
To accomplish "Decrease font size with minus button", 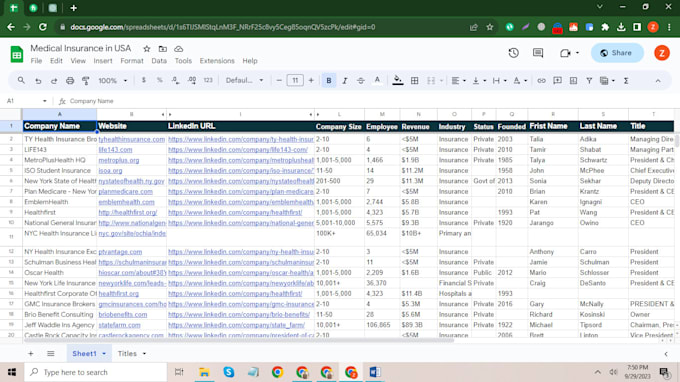I will (x=279, y=81).
